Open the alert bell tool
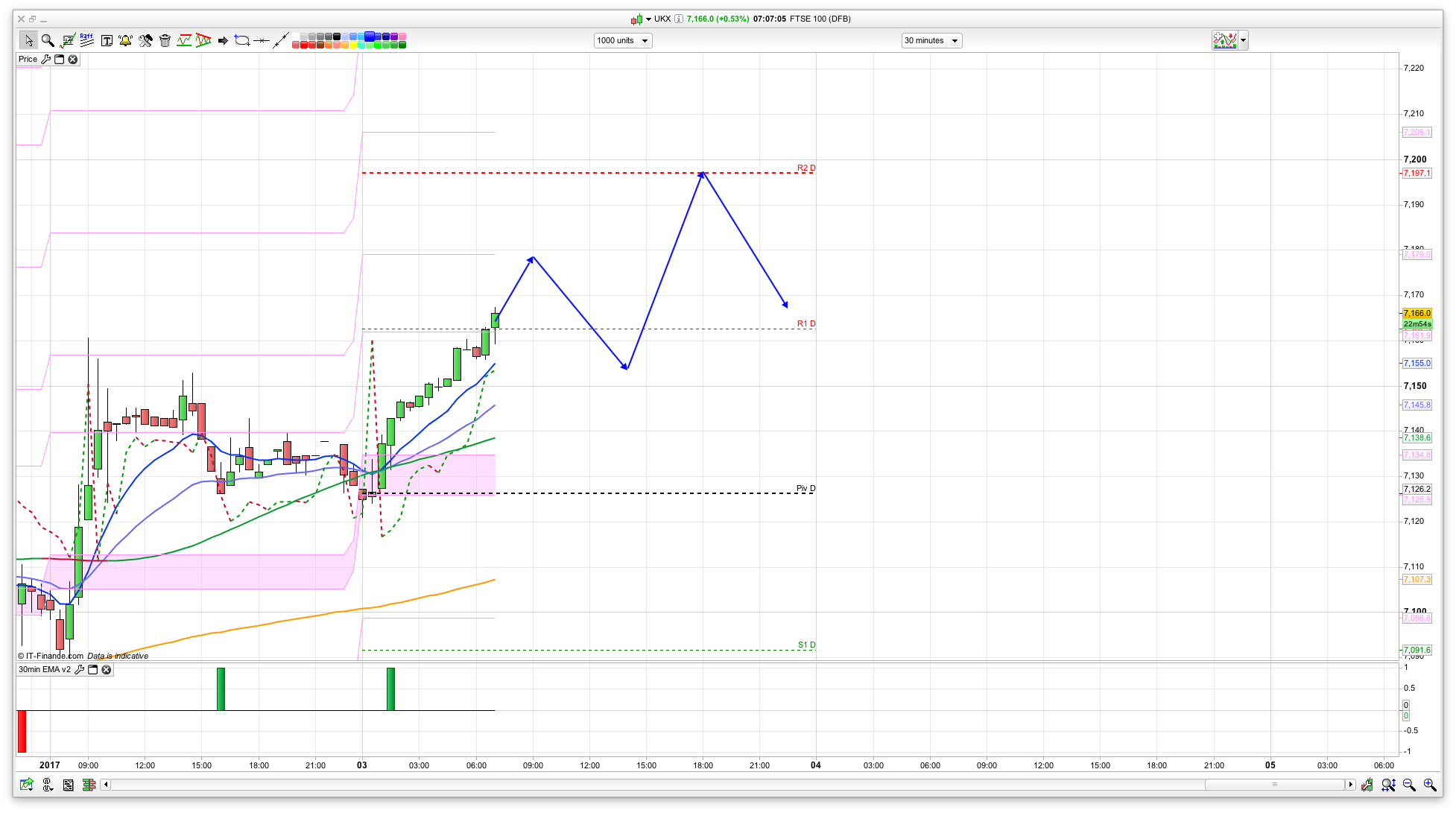The image size is (1456, 813). [x=125, y=40]
